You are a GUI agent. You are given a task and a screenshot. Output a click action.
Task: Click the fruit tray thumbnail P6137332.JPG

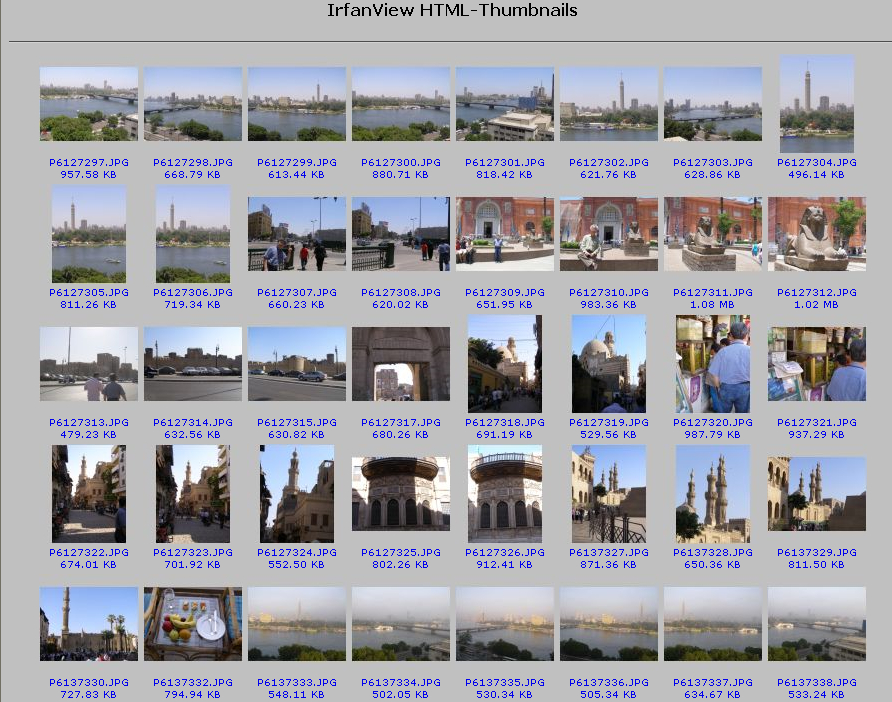193,624
